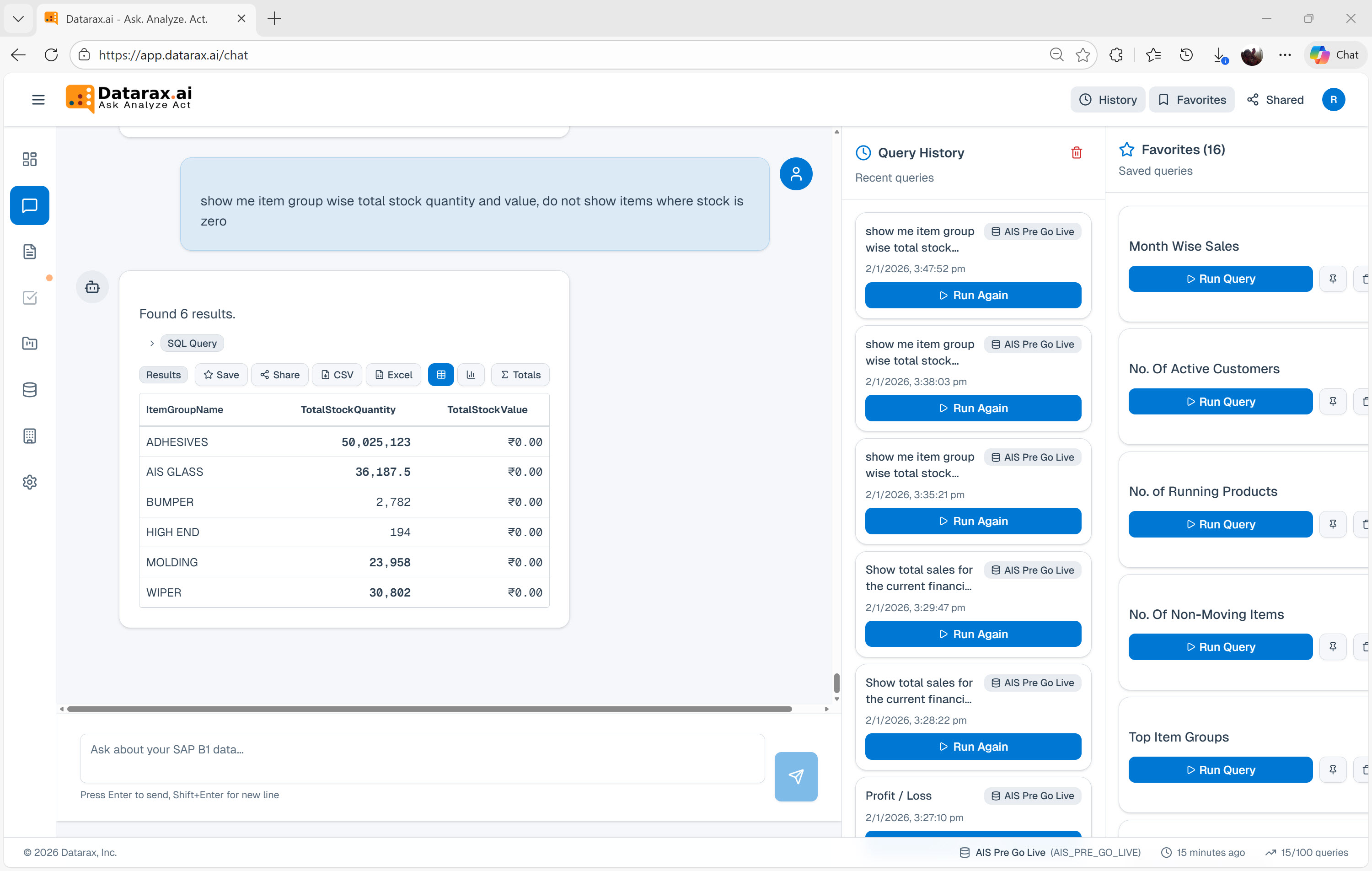1372x871 pixels.
Task: Open the settings gear in left sidebar
Action: click(x=30, y=482)
